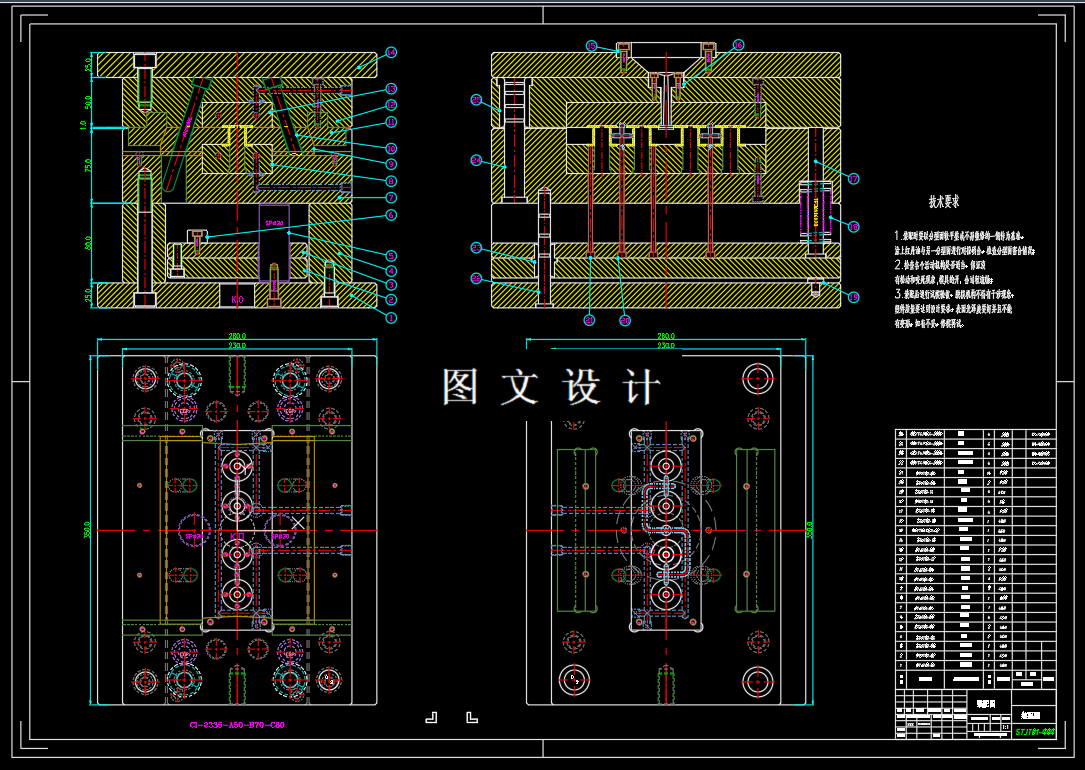Click part balloon number 23

coord(476,248)
